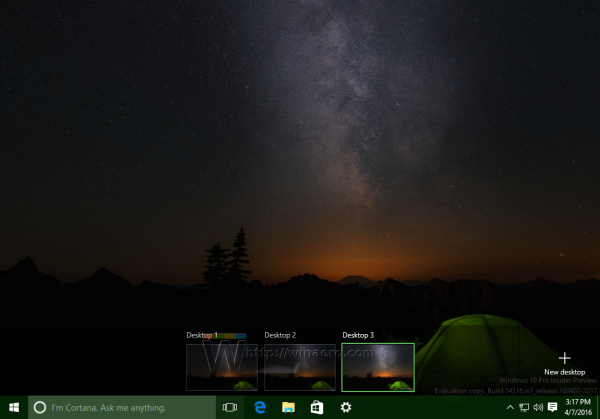The width and height of the screenshot is (600, 419).
Task: Open File Explorer from the taskbar
Action: (288, 408)
